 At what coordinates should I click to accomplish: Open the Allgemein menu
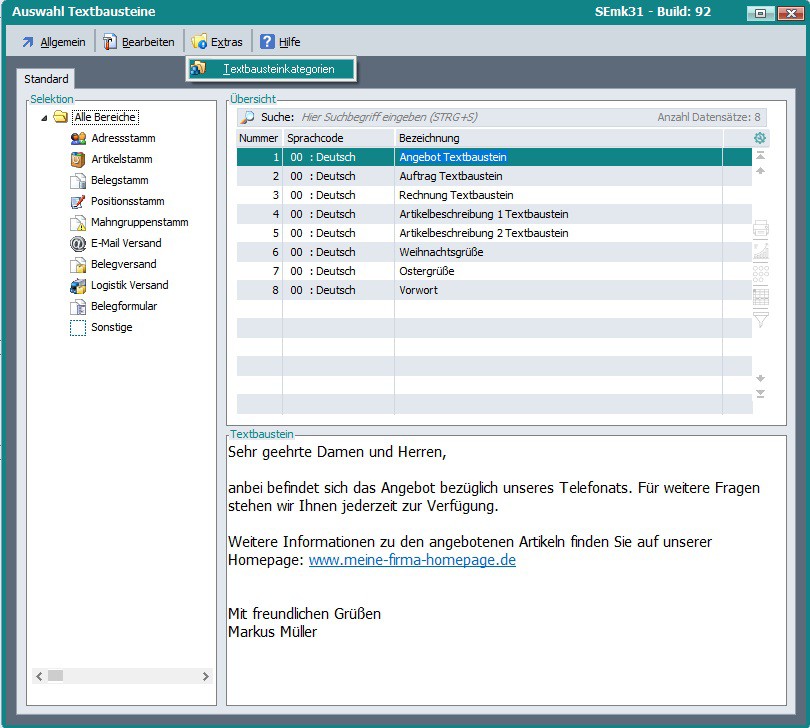point(54,42)
